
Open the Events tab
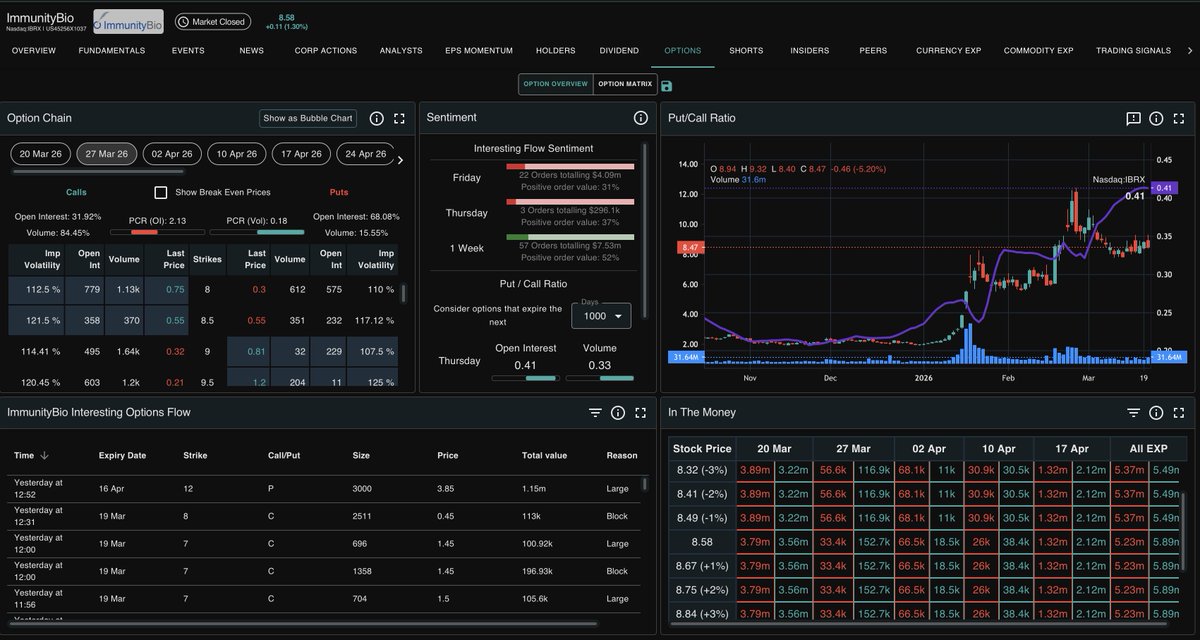[188, 50]
